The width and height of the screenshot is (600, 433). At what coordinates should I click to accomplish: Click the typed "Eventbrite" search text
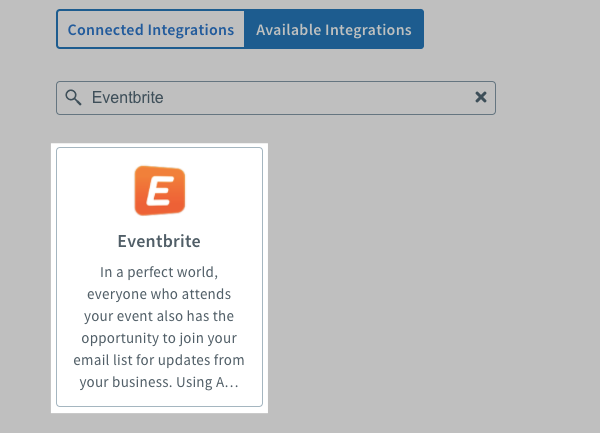pos(127,97)
